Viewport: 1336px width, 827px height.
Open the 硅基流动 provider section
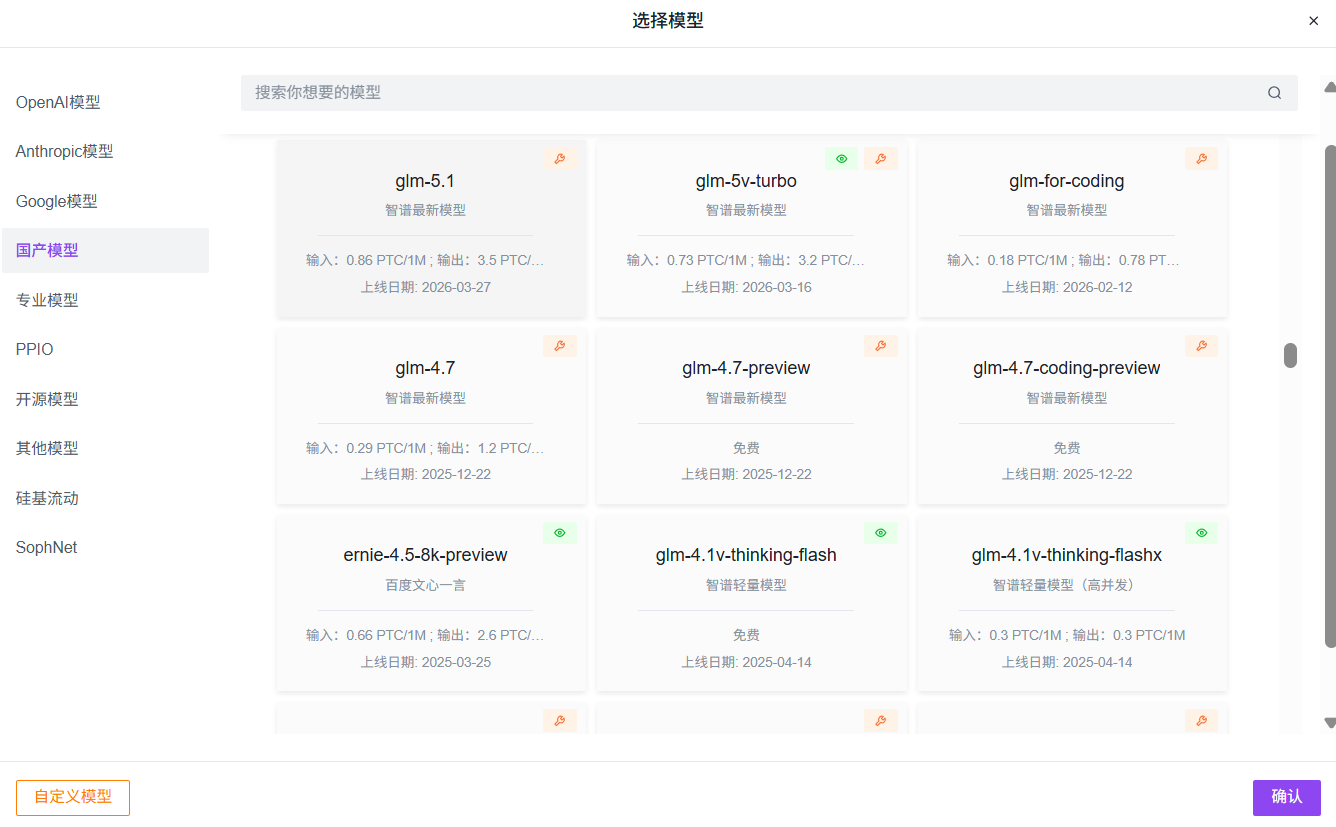(45, 497)
